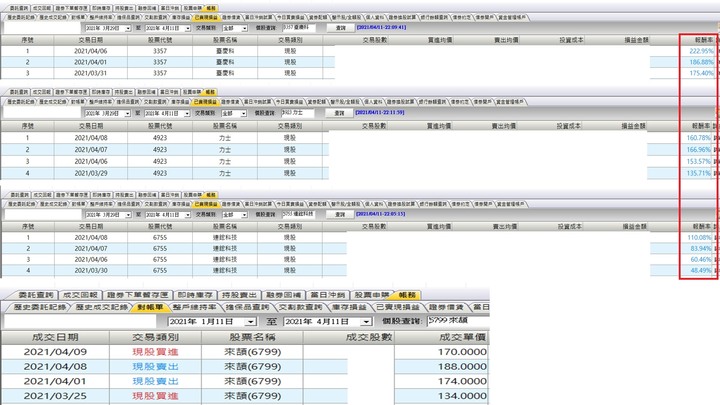
Task: Open 交易類別 全部 dropdown in 6755 panel
Action: (x=244, y=215)
